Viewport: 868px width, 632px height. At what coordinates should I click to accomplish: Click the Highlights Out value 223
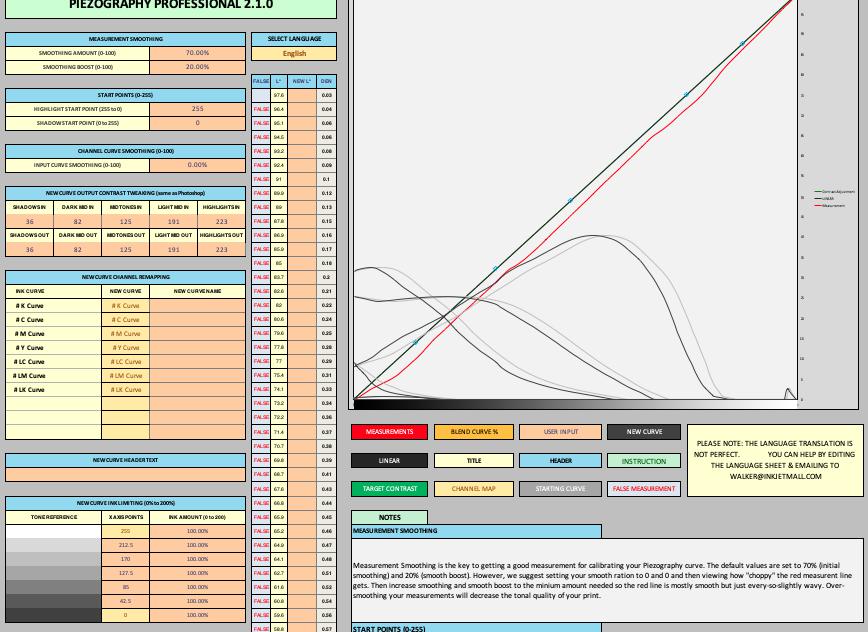pos(221,249)
